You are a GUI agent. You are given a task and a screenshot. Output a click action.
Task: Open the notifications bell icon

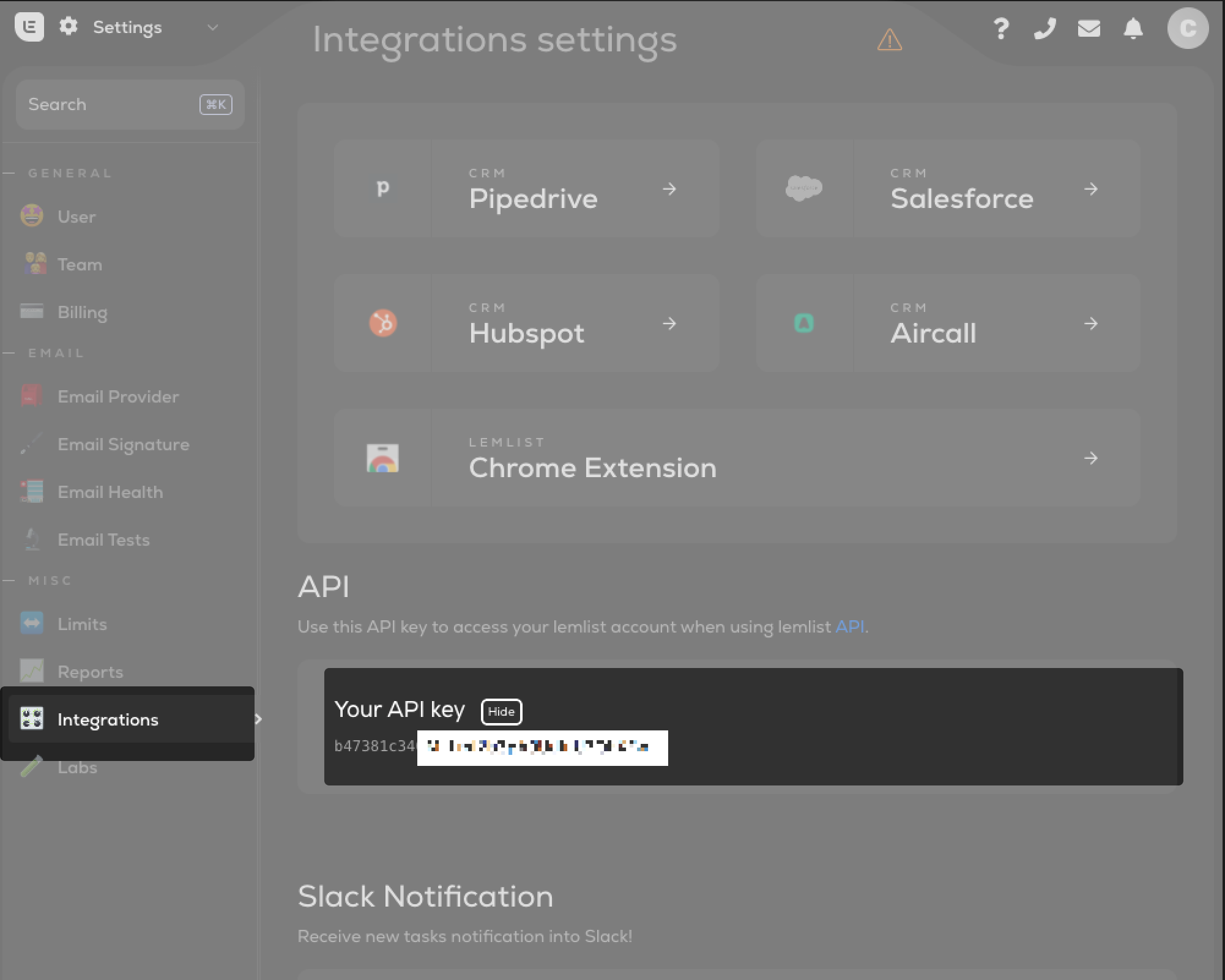(1133, 28)
